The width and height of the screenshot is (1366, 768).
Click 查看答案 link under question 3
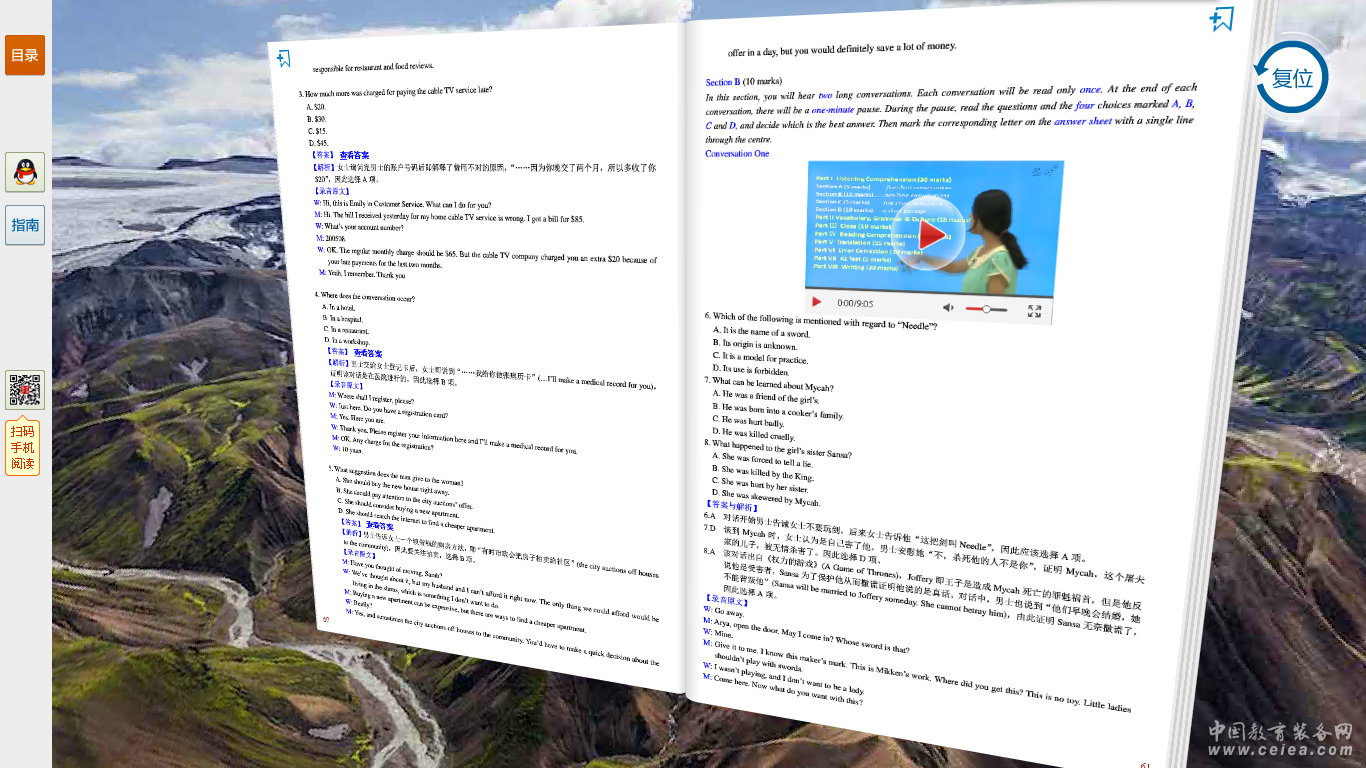point(354,156)
